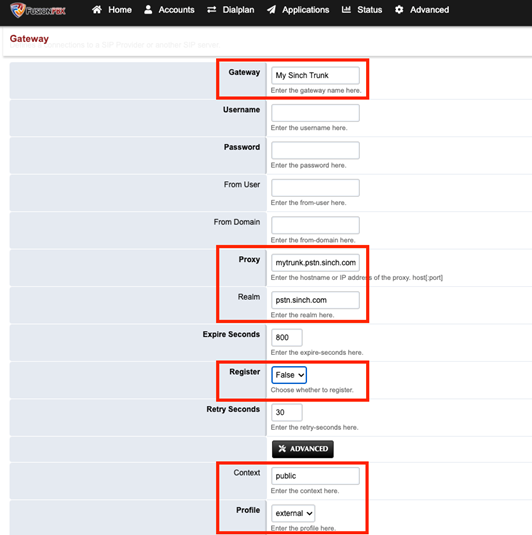Click the 'Enter the password here.' hint
The height and width of the screenshot is (535, 532).
(308, 165)
